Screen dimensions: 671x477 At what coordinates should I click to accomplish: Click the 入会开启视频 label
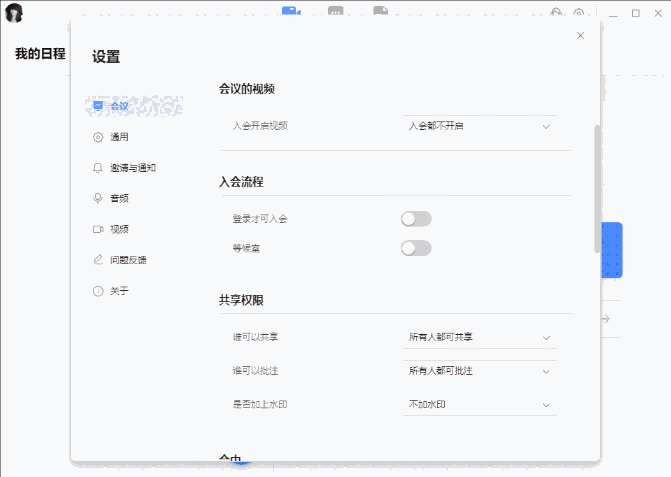(260, 126)
